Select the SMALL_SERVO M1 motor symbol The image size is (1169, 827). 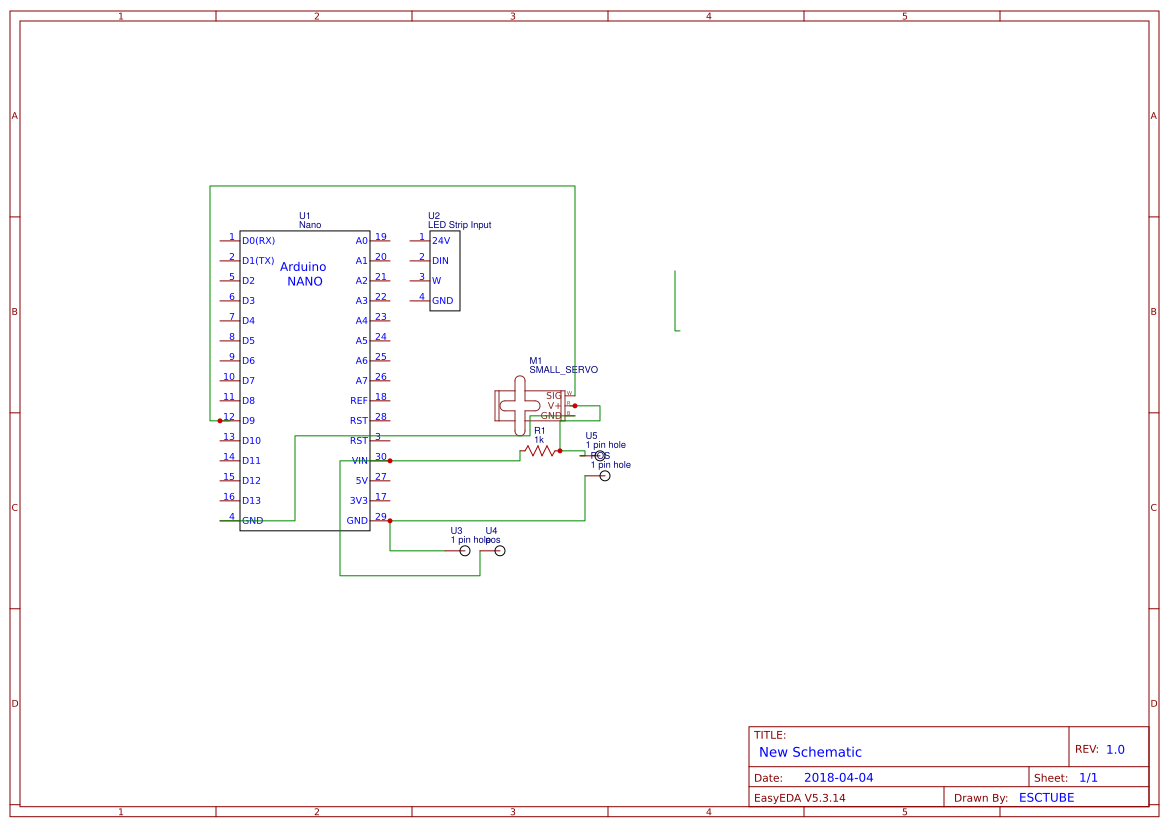coord(540,400)
